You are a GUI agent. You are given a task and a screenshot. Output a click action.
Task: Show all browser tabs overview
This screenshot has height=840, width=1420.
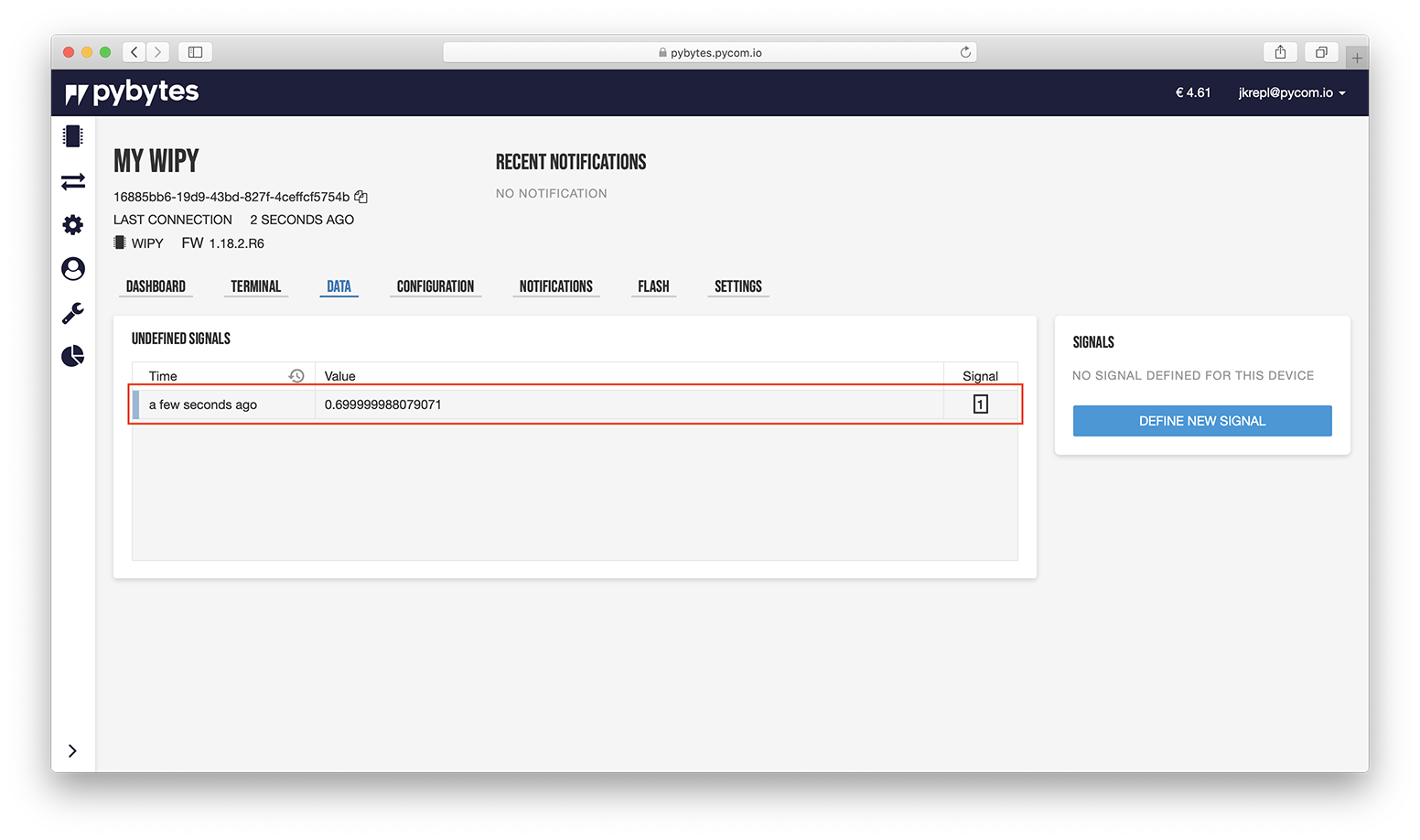[x=1321, y=52]
